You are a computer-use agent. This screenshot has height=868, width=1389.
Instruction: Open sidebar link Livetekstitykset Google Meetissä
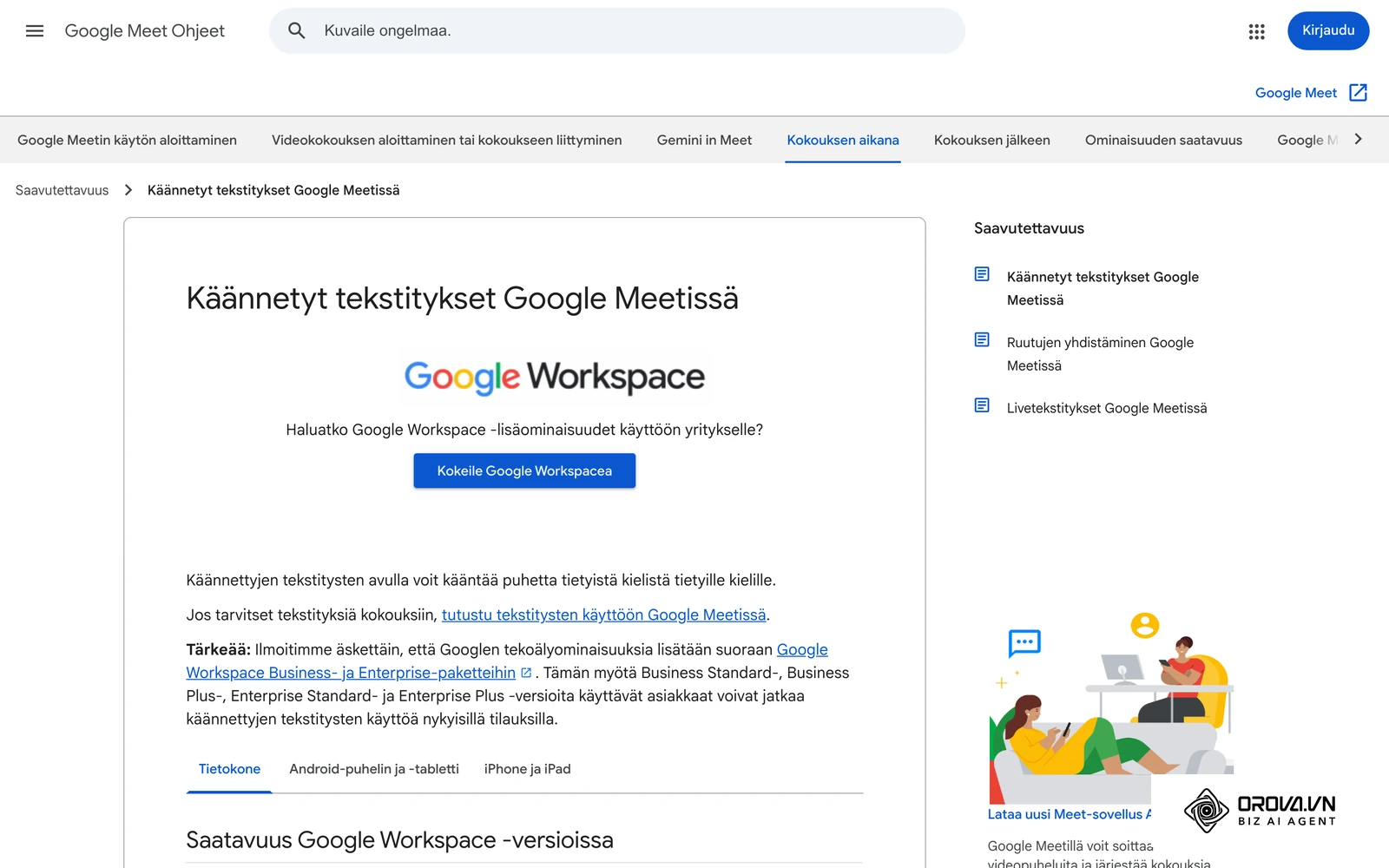[1107, 408]
